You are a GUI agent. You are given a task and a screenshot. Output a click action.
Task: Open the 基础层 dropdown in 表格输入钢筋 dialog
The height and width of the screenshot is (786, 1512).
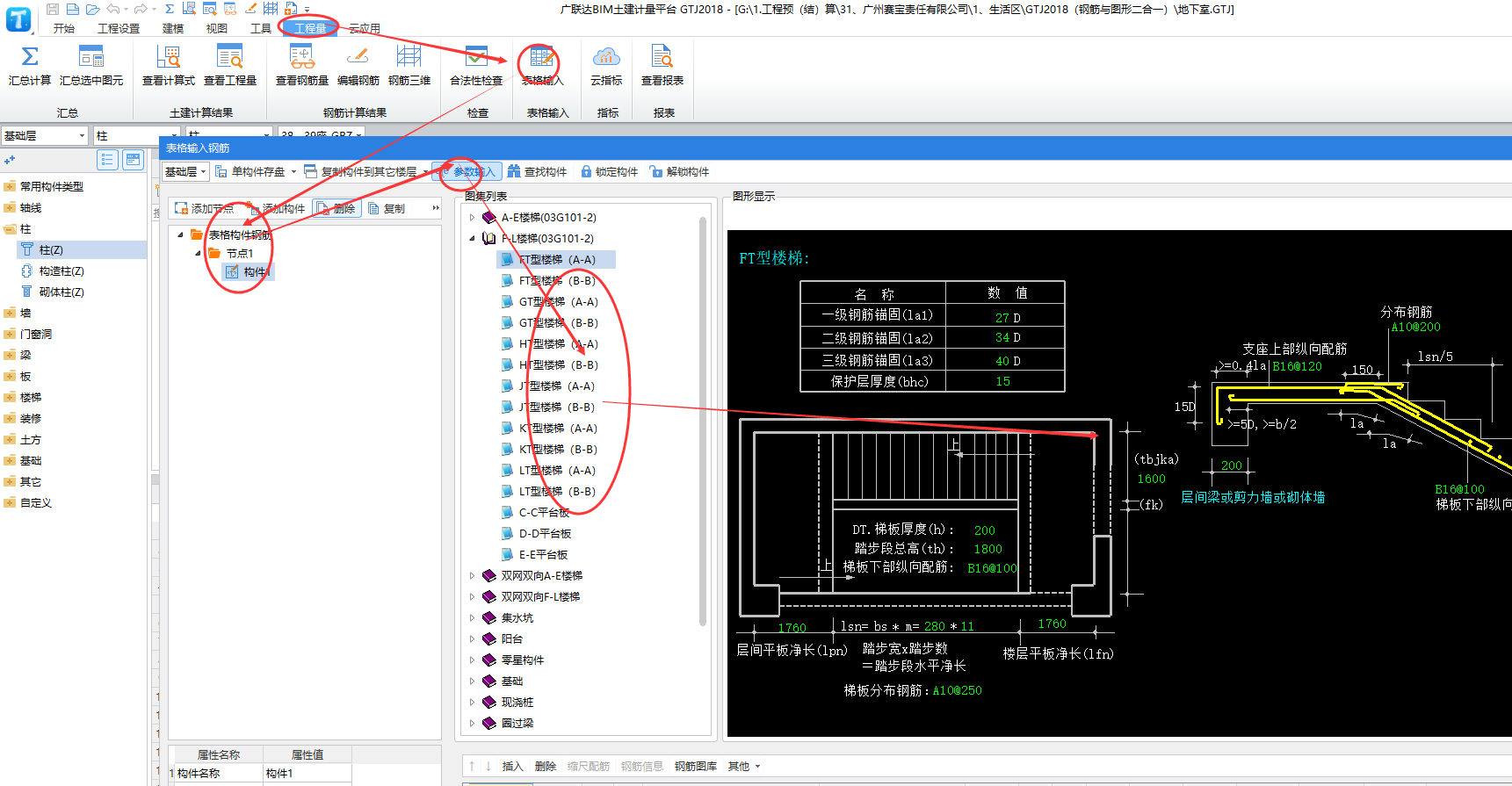[x=185, y=171]
